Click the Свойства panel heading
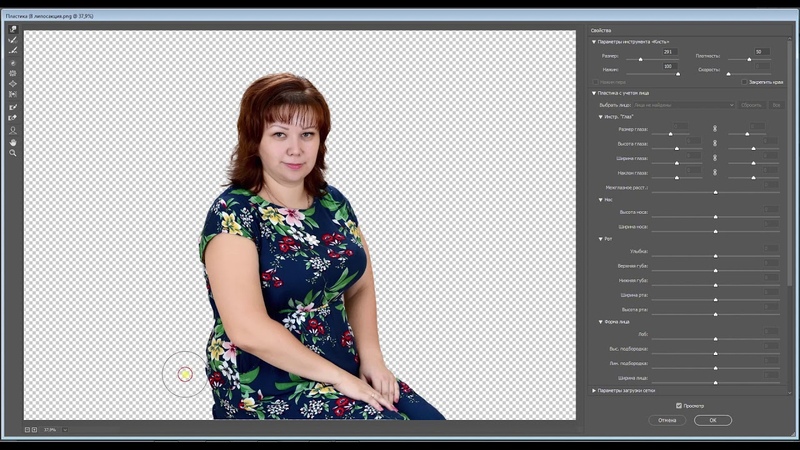Viewport: 800px width, 450px height. click(x=601, y=31)
